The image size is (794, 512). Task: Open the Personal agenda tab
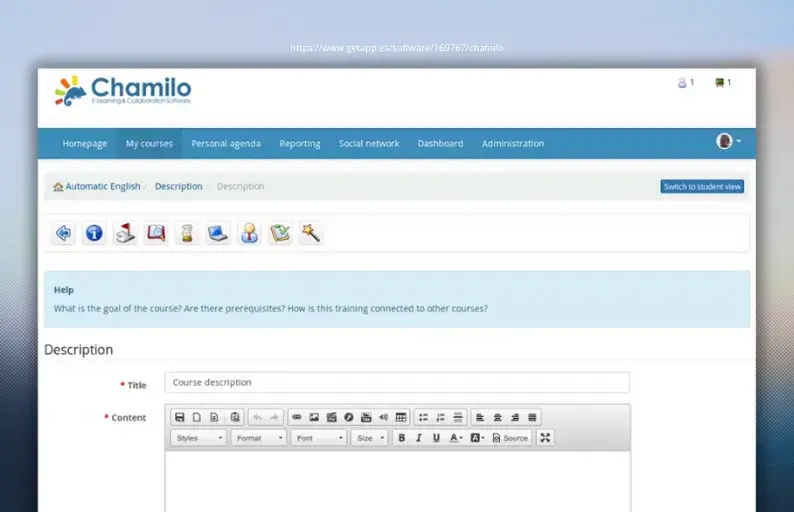pos(226,143)
